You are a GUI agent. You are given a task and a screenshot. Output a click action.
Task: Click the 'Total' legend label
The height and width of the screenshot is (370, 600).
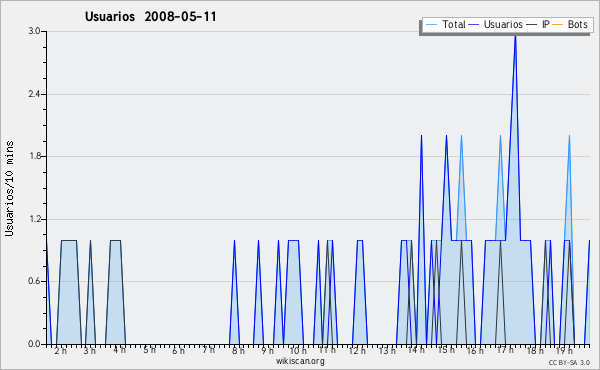tap(454, 24)
